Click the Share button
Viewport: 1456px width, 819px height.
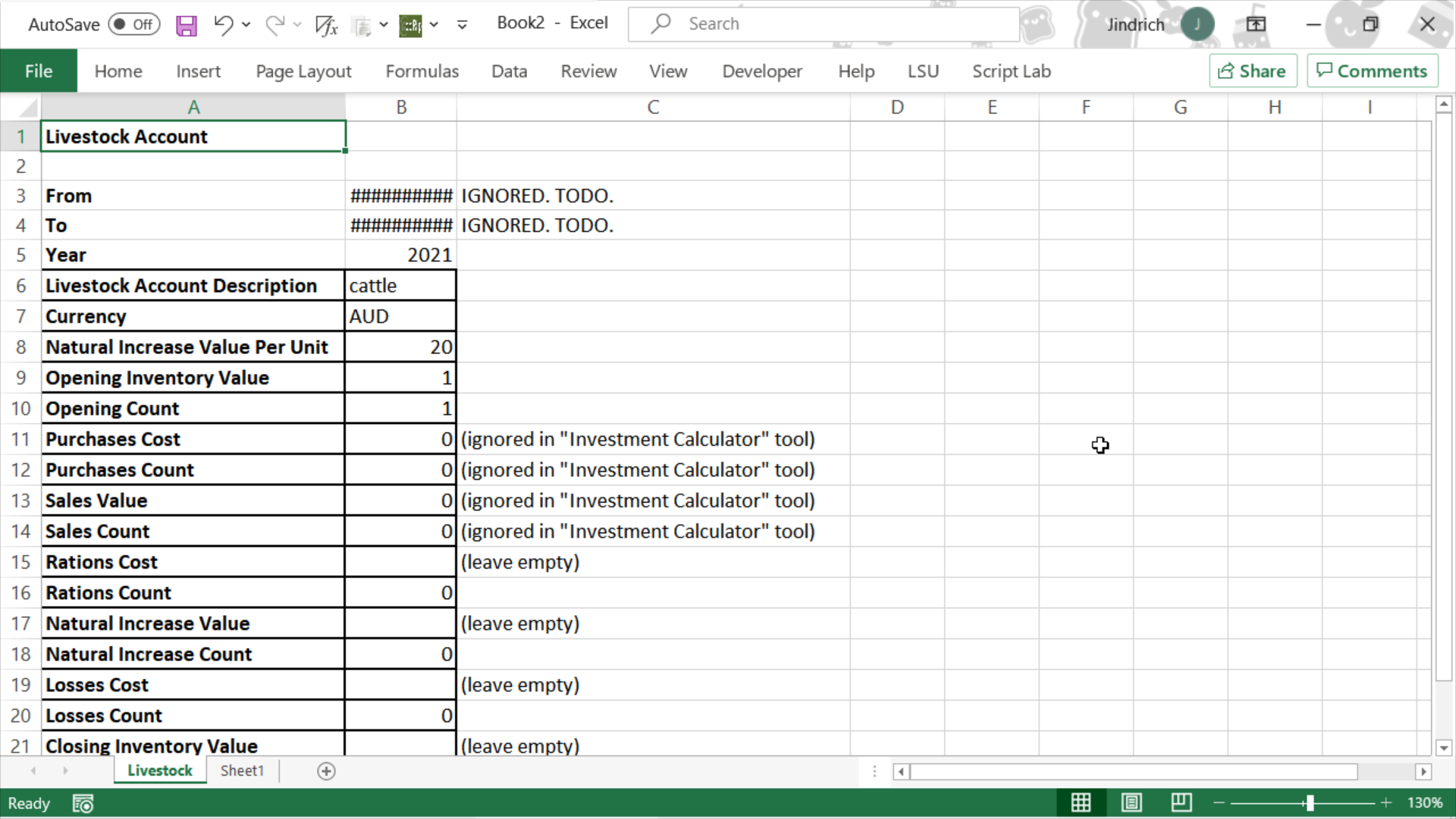[x=1252, y=71]
